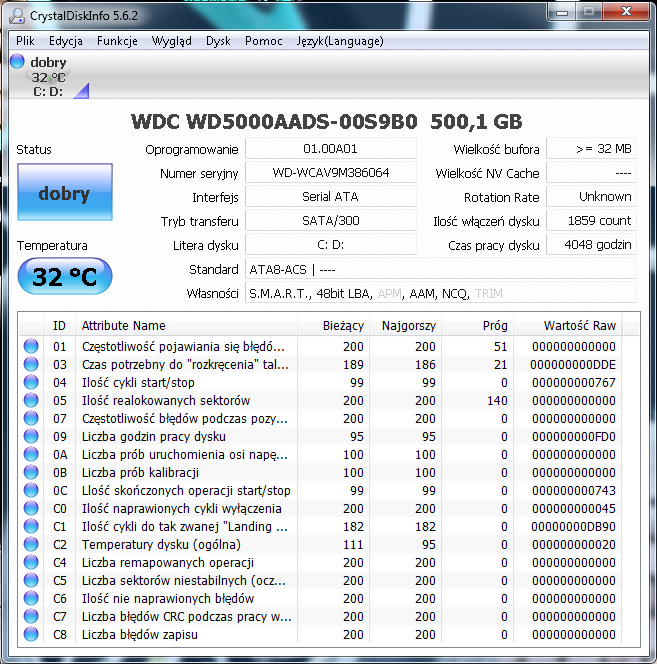Select row 'Liczba błędów zapisu'
This screenshot has height=664, width=657.
(321, 634)
